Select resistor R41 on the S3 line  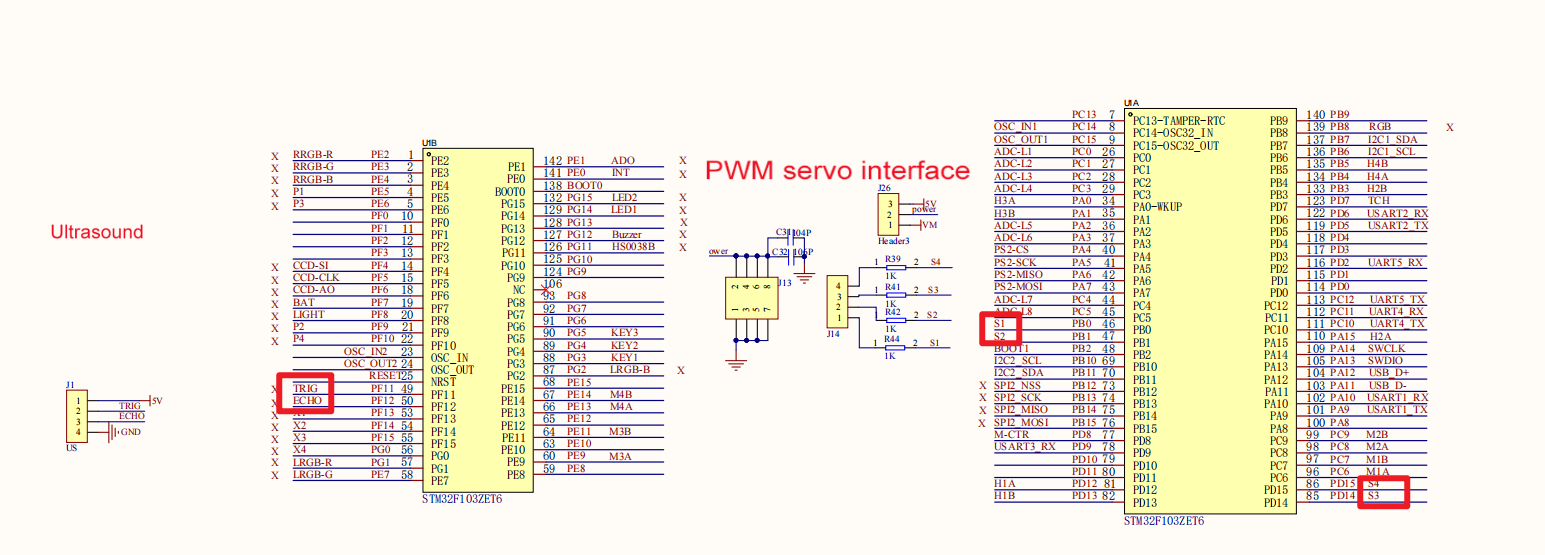pyautogui.click(x=895, y=295)
